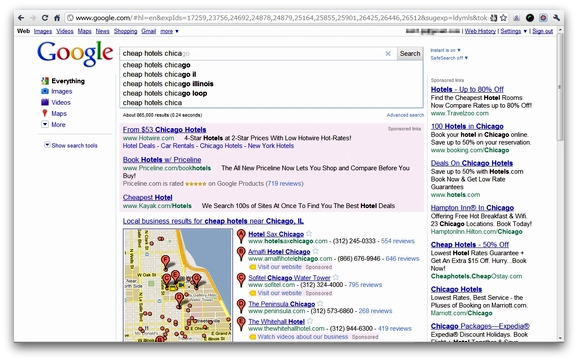This screenshot has height=361, width=578.
Task: Choose first suggestion 'cheap hotels chicago'
Action: click(271, 65)
